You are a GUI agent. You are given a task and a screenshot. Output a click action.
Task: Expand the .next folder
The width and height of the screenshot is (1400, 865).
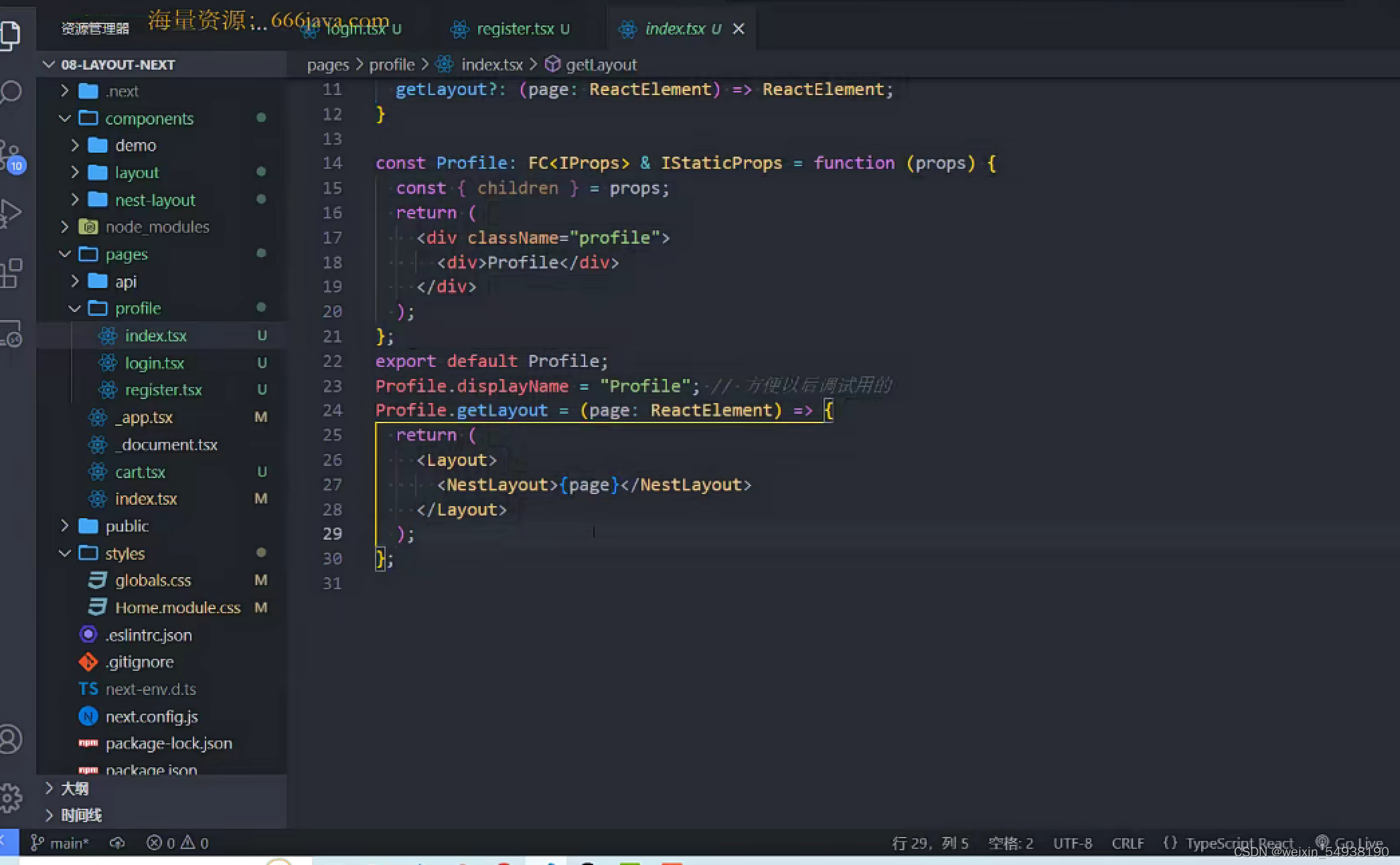[x=161, y=91]
